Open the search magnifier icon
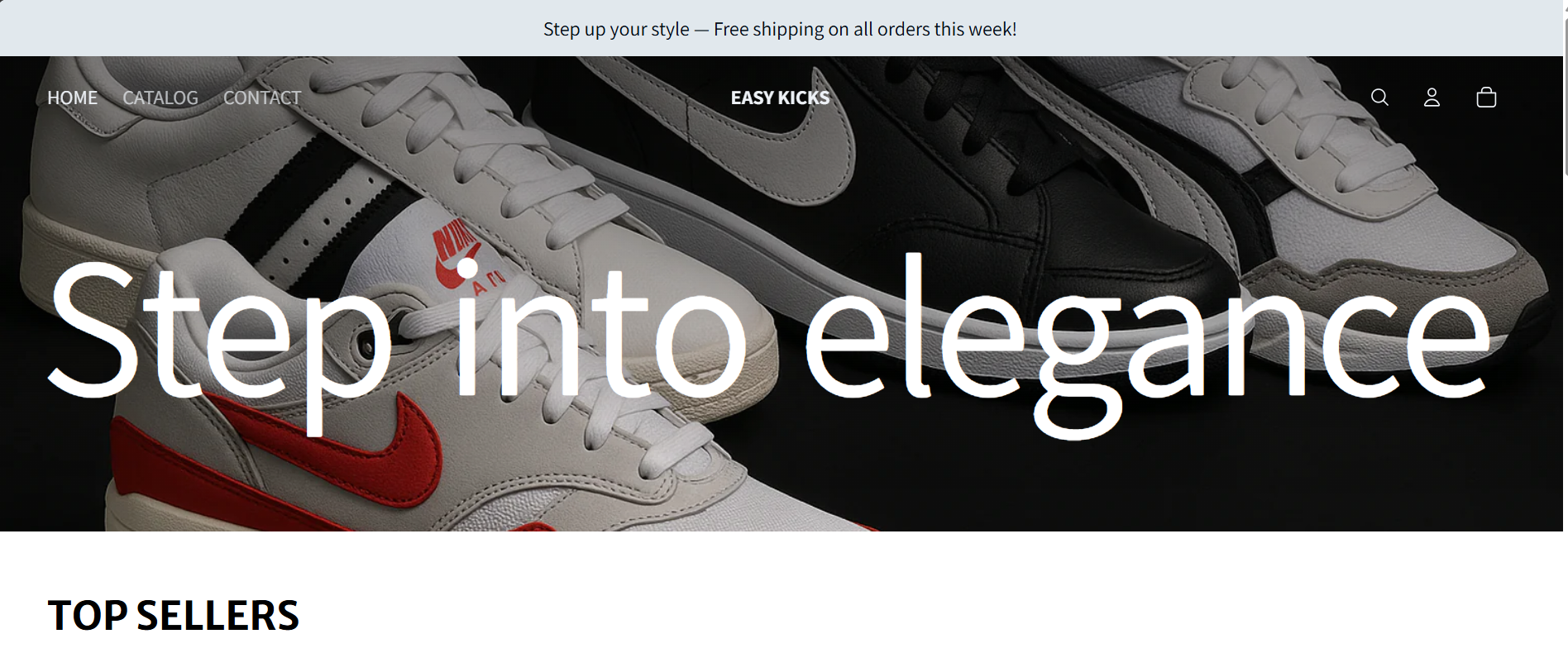Image resolution: width=1568 pixels, height=672 pixels. [1379, 98]
